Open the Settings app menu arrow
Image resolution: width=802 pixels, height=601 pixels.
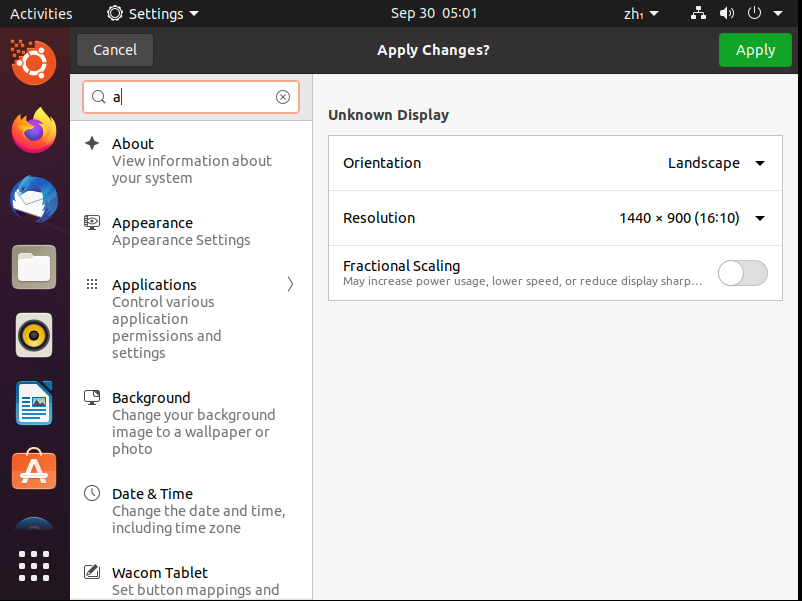194,14
